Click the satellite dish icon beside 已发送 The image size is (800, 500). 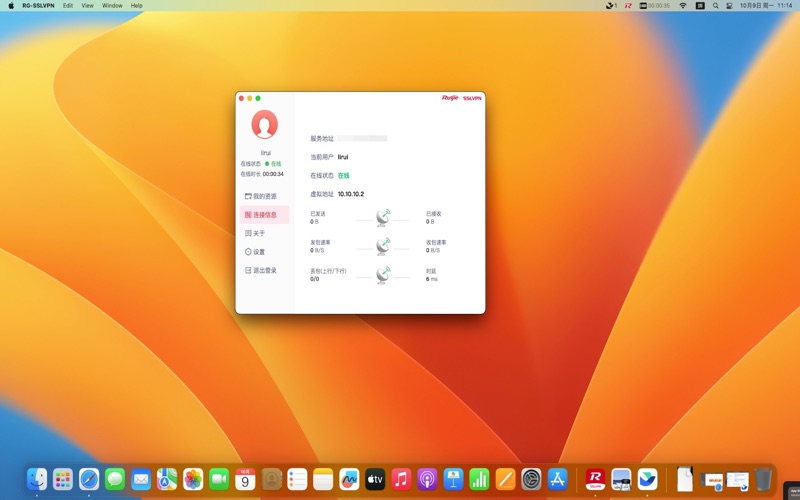tap(383, 217)
